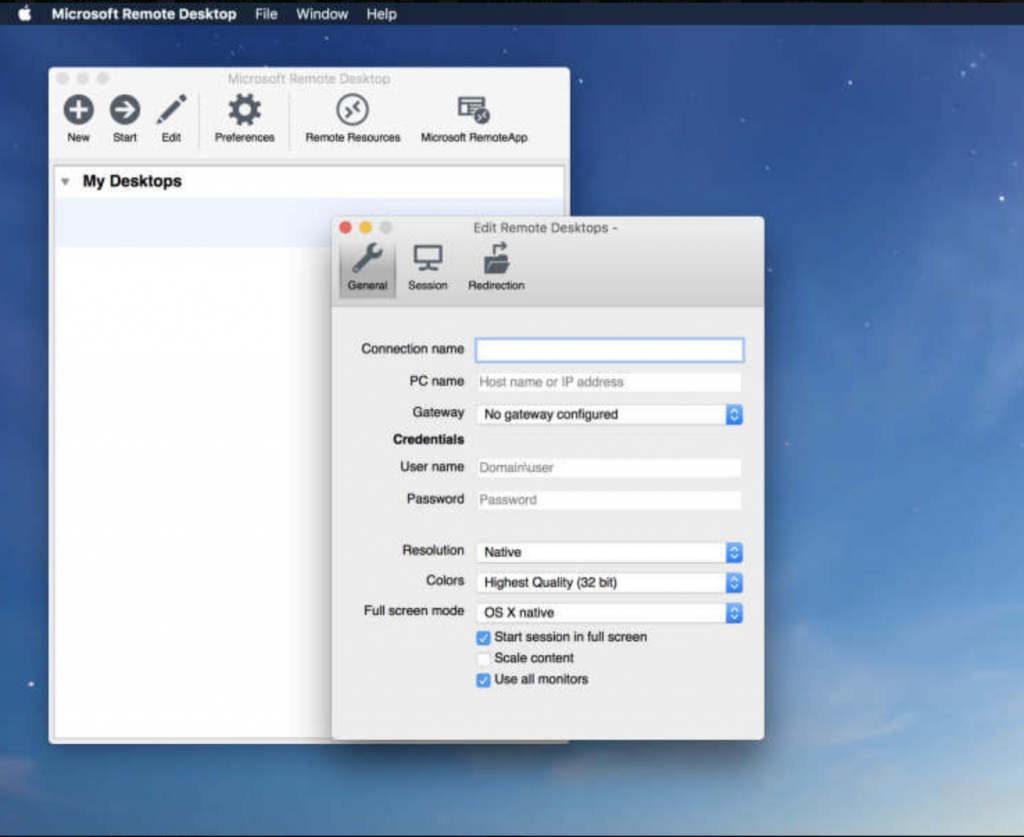Open the Redirection folder icon
The image size is (1024, 837).
[x=496, y=260]
